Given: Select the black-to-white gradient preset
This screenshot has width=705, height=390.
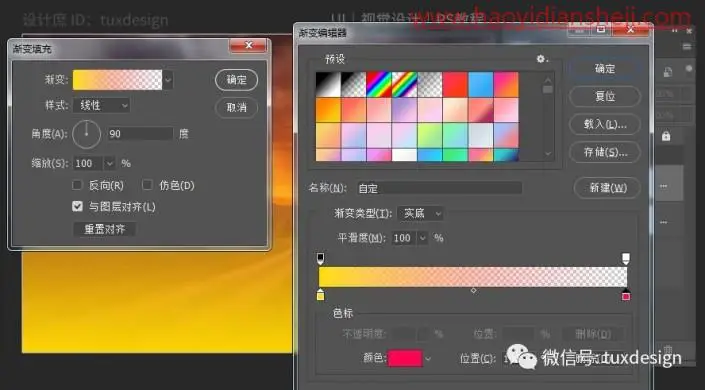Looking at the screenshot, I should (x=328, y=84).
